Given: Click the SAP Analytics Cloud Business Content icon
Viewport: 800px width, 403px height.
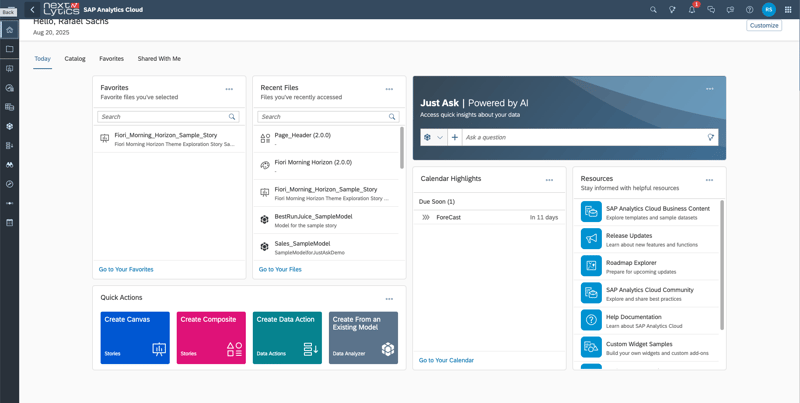Looking at the screenshot, I should [591, 212].
